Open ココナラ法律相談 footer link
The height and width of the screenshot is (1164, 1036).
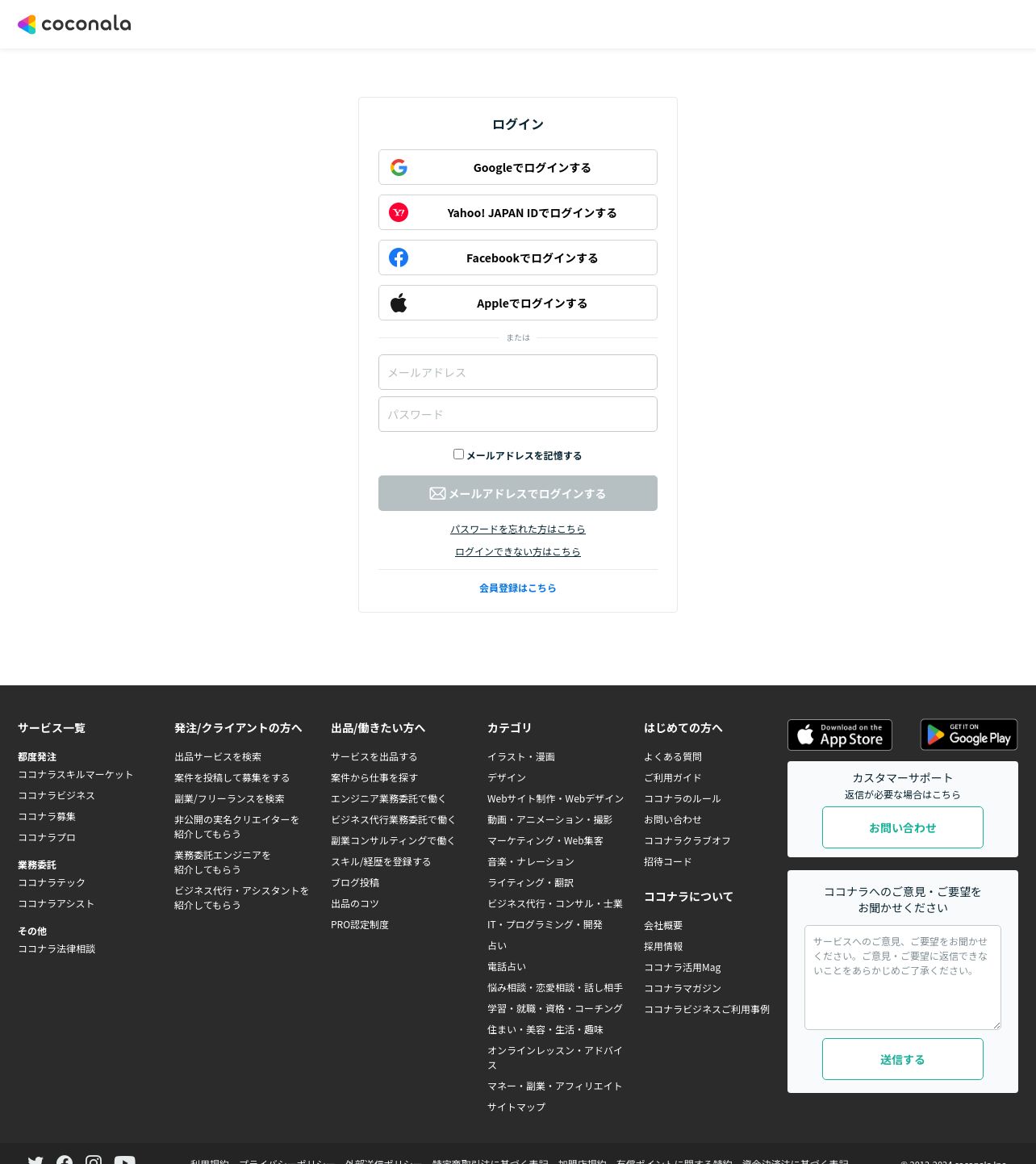56,949
